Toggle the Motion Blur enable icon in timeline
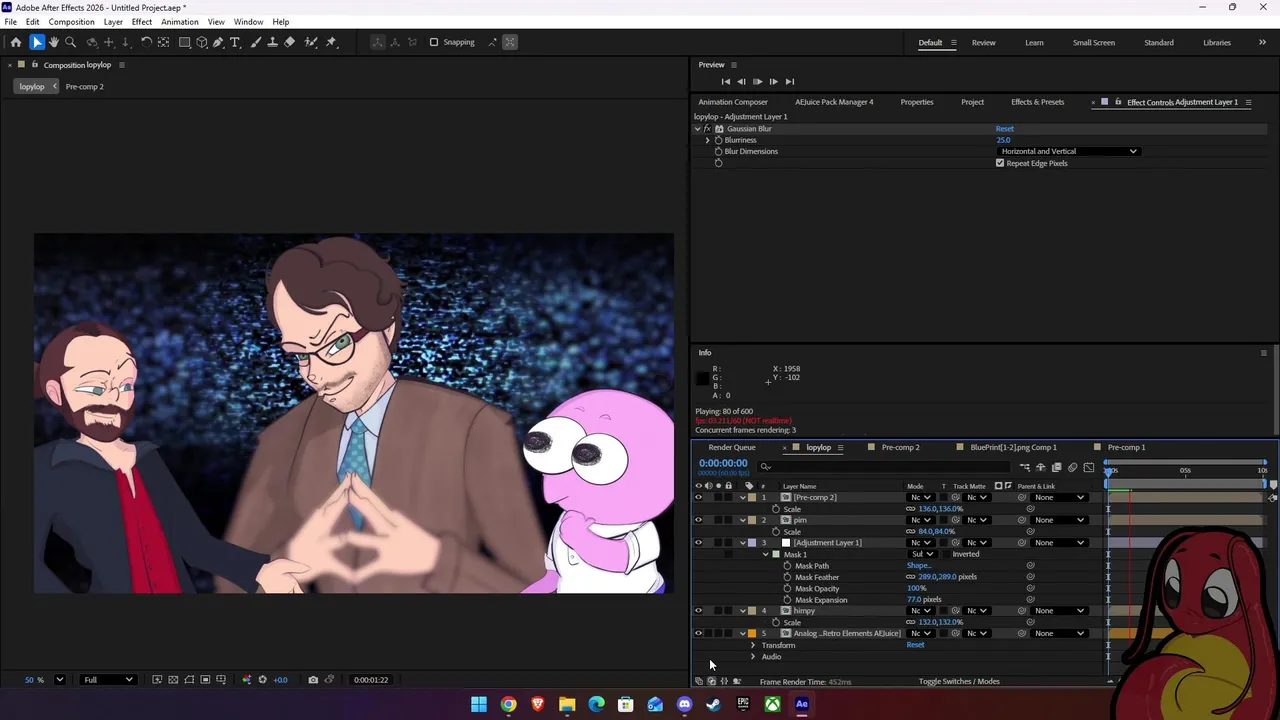 [1073, 467]
